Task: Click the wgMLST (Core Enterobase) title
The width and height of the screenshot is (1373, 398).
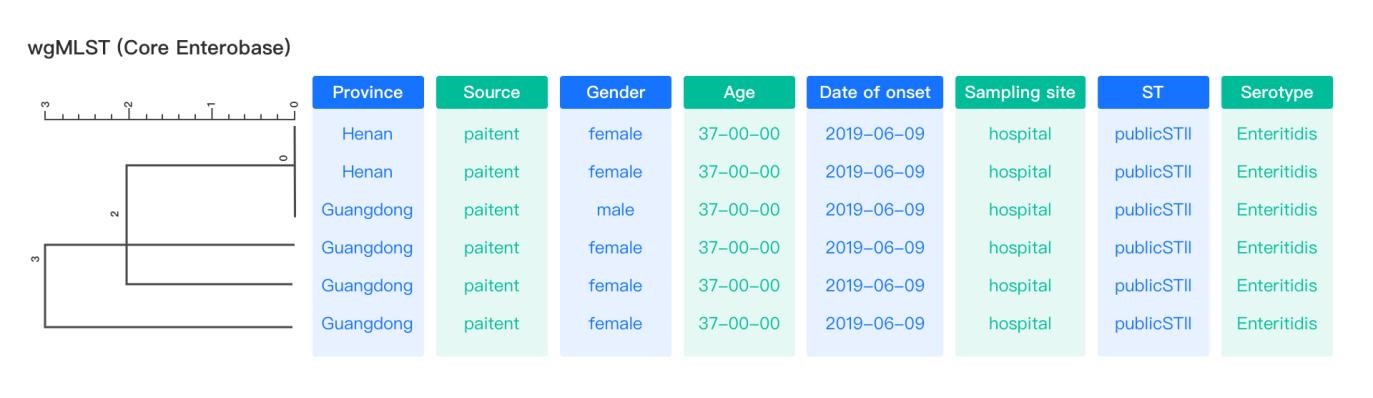Action: (159, 48)
